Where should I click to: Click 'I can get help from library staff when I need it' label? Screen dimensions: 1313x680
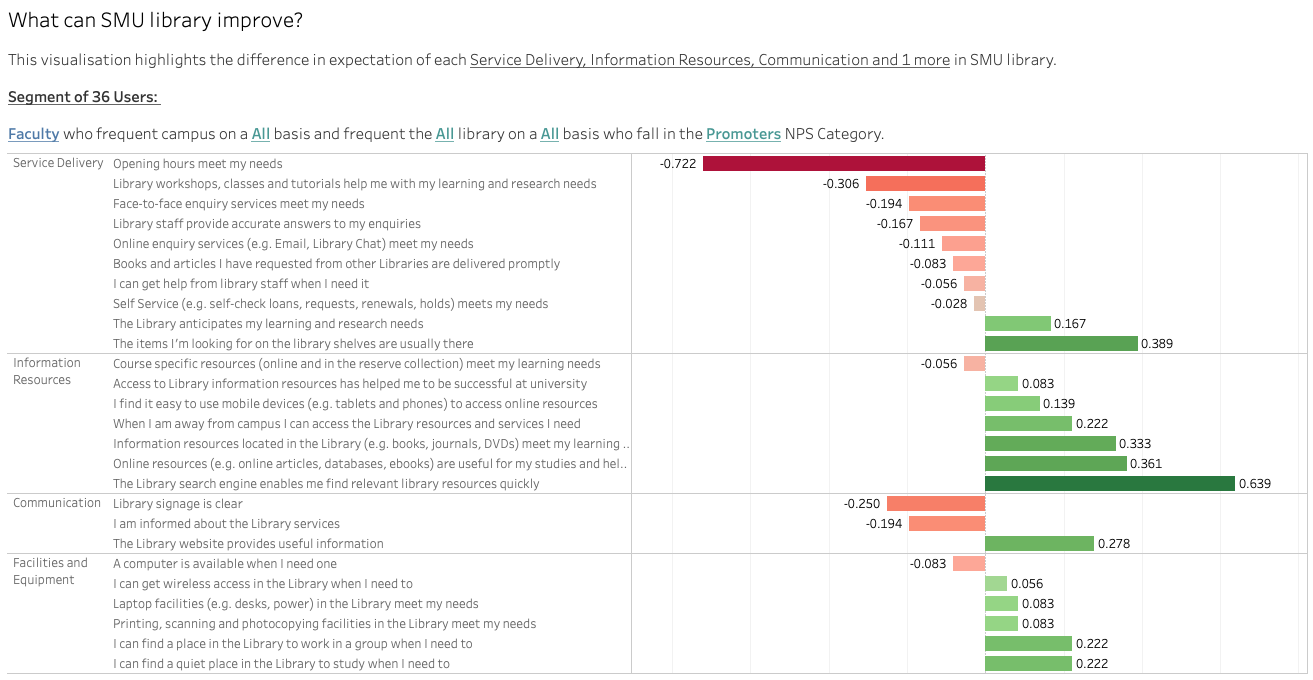pos(241,283)
